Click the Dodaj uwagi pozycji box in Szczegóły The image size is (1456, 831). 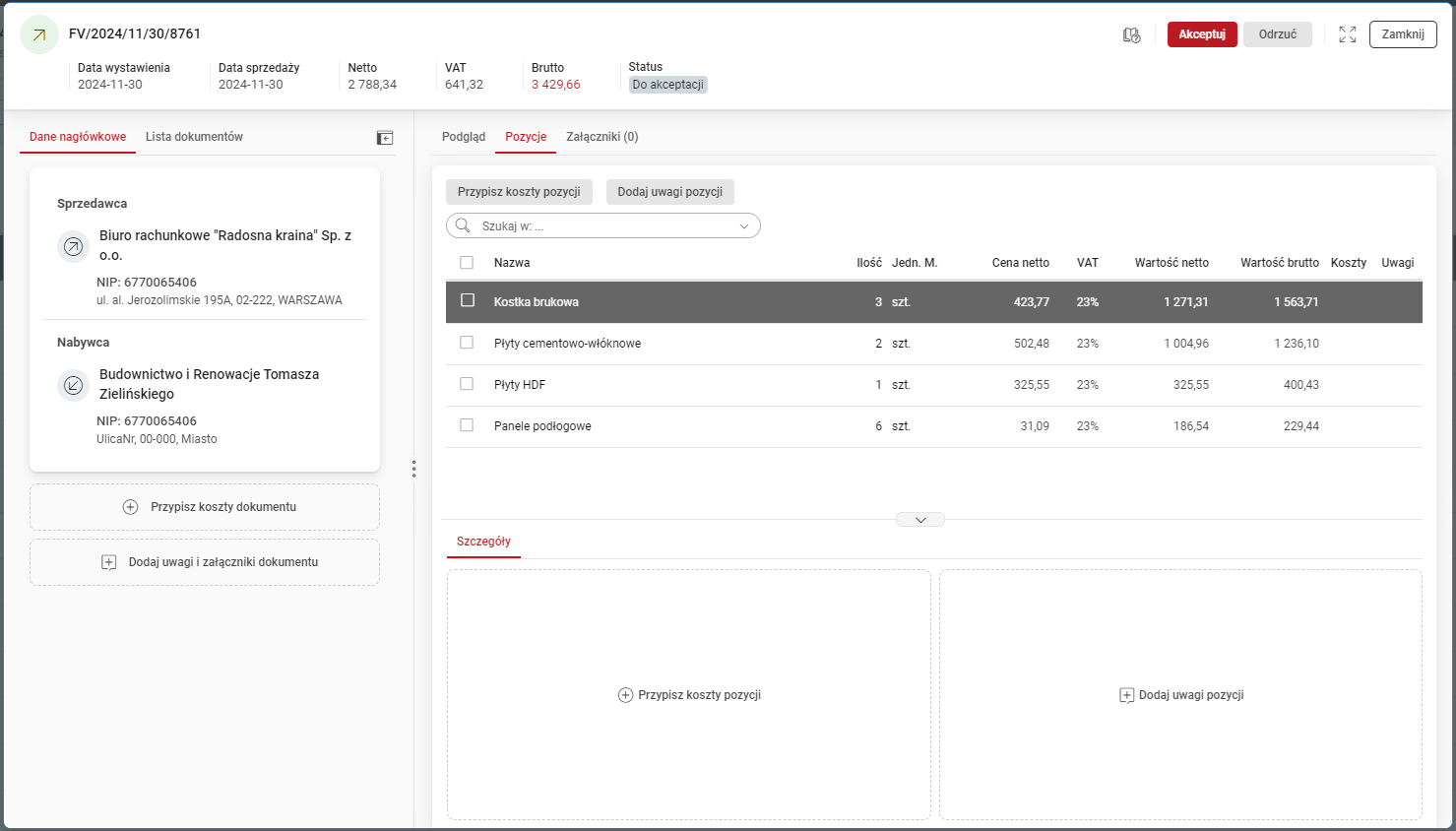1181,695
